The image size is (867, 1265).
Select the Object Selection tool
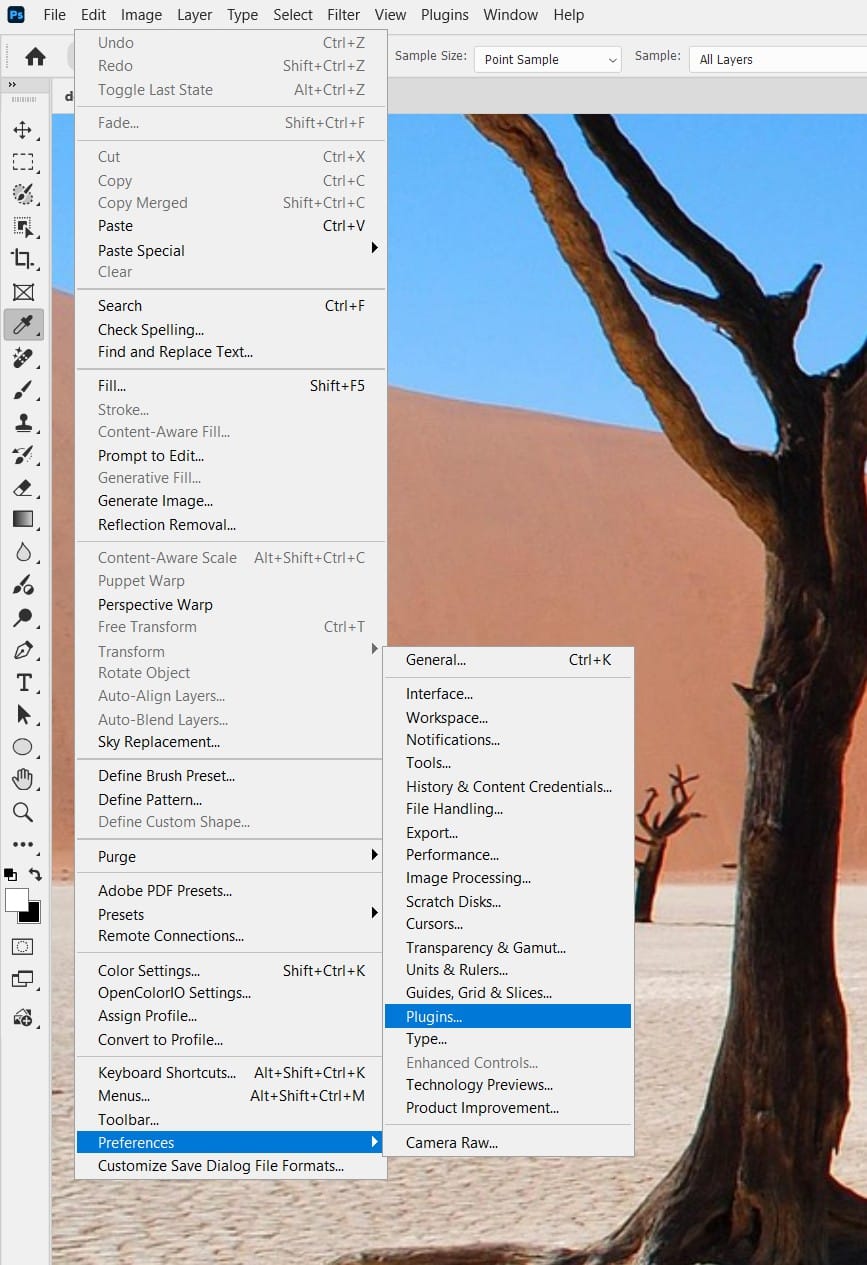click(23, 226)
